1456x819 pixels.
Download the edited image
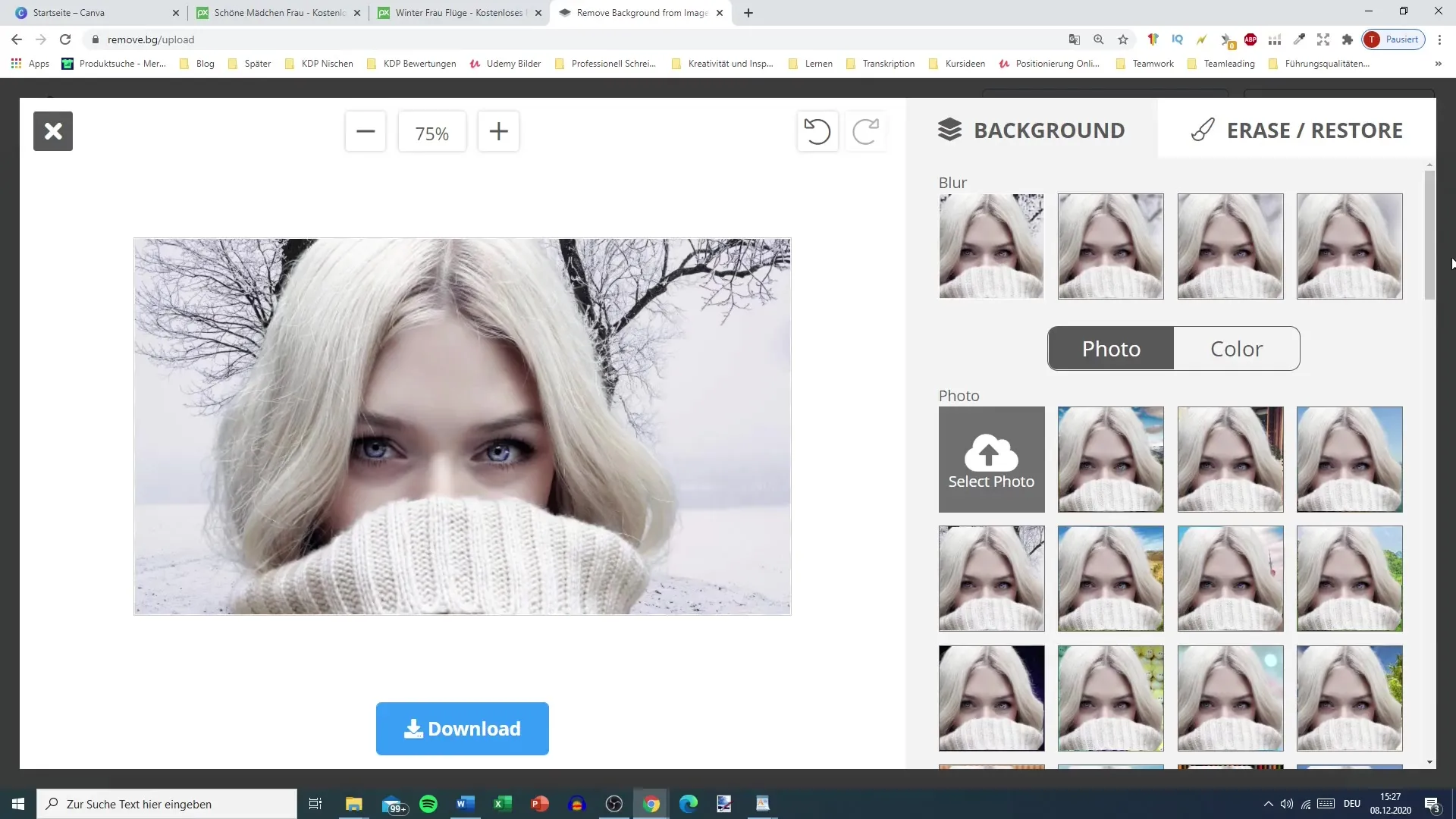463,729
